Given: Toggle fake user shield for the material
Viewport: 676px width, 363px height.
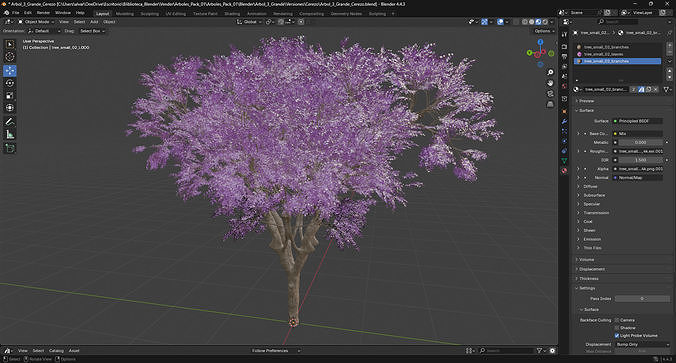Looking at the screenshot, I should click(x=641, y=89).
